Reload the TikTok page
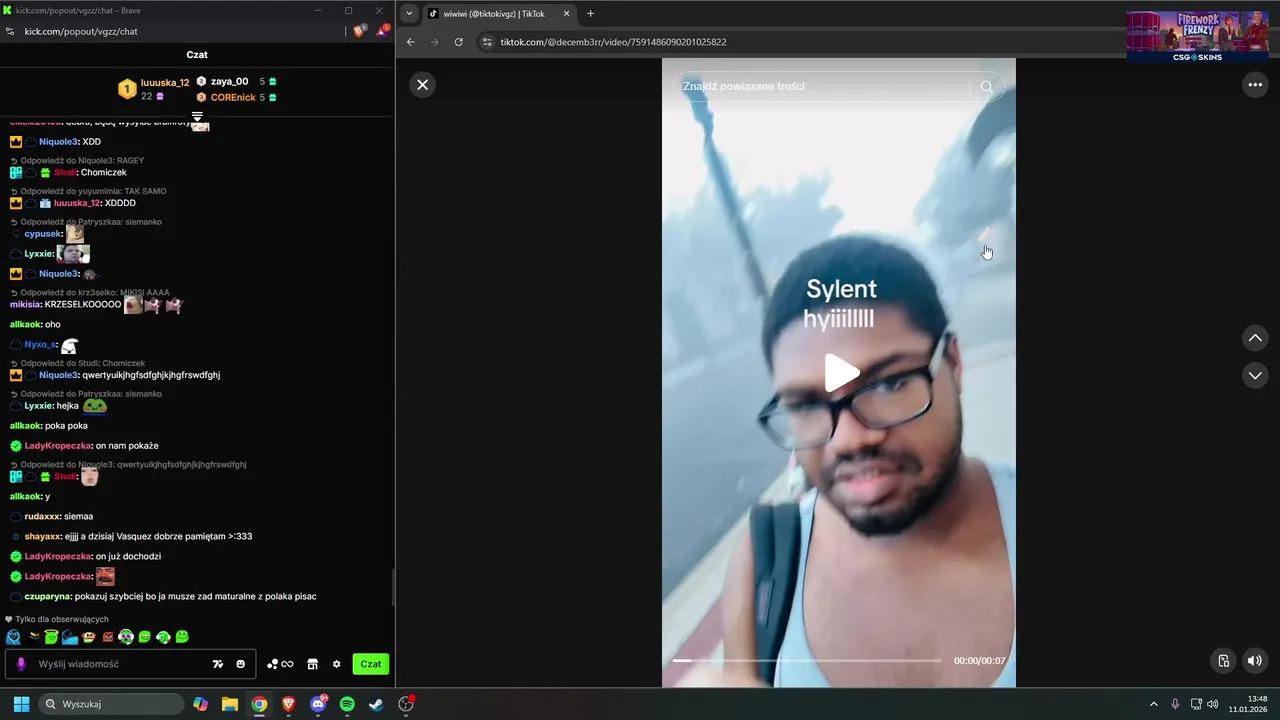Screen dimensions: 1280x720 (458, 42)
